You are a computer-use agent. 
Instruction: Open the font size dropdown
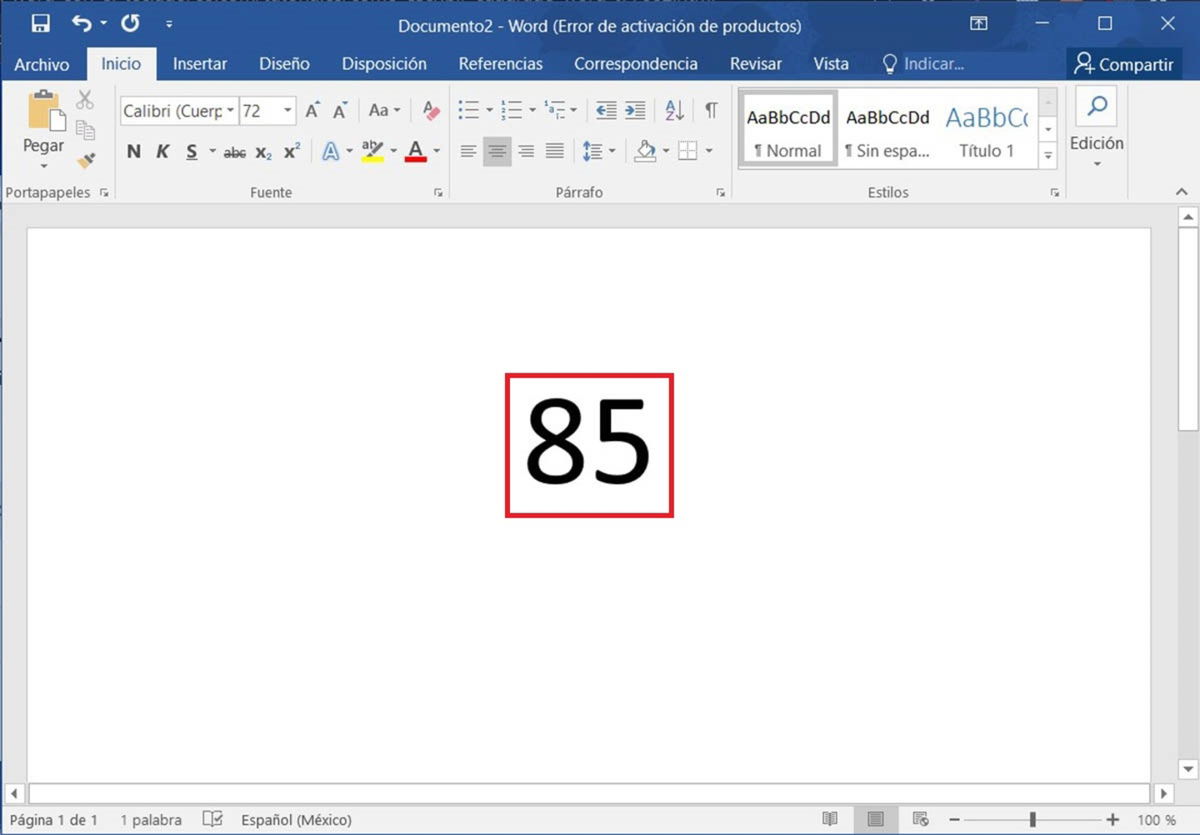click(288, 110)
